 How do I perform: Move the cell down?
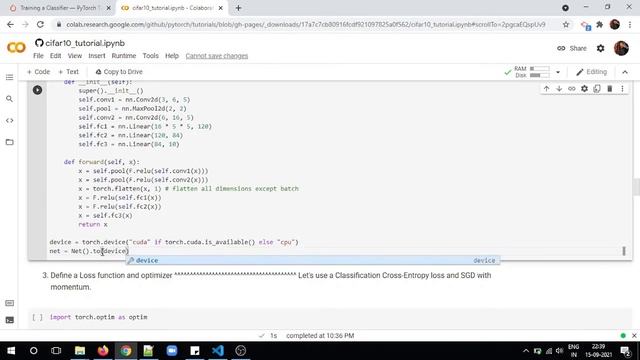559,89
